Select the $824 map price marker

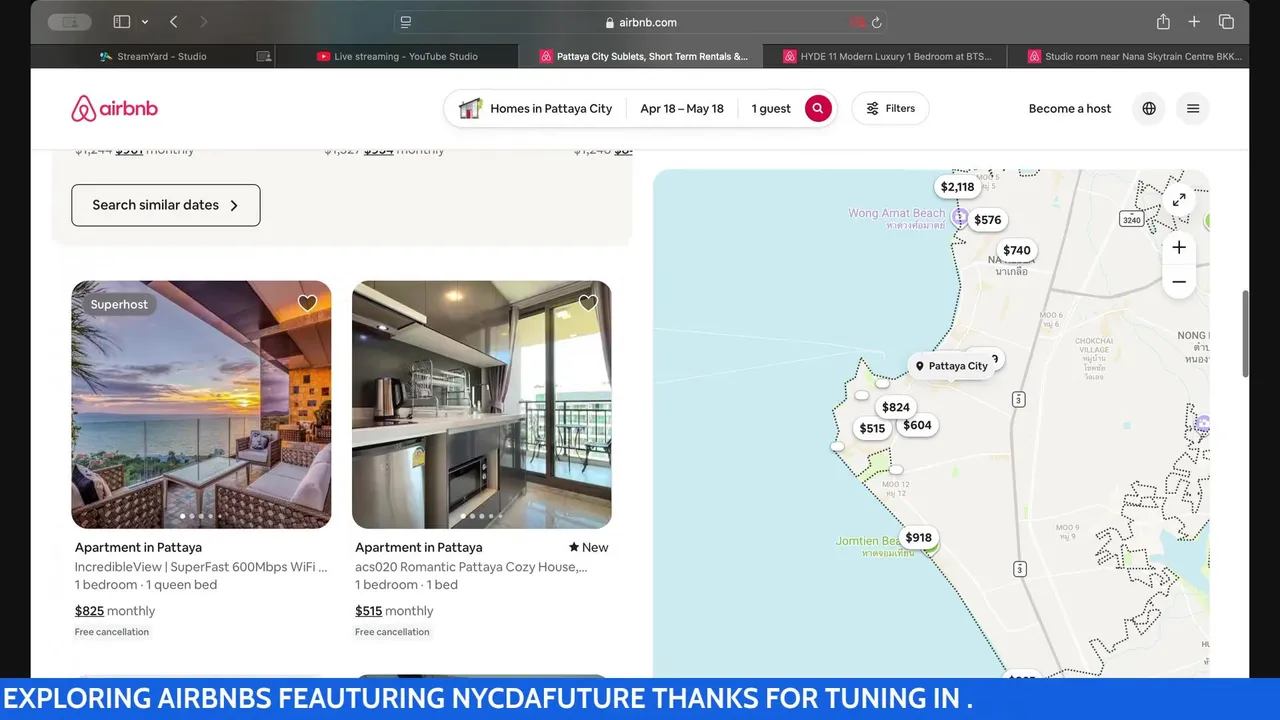point(896,407)
